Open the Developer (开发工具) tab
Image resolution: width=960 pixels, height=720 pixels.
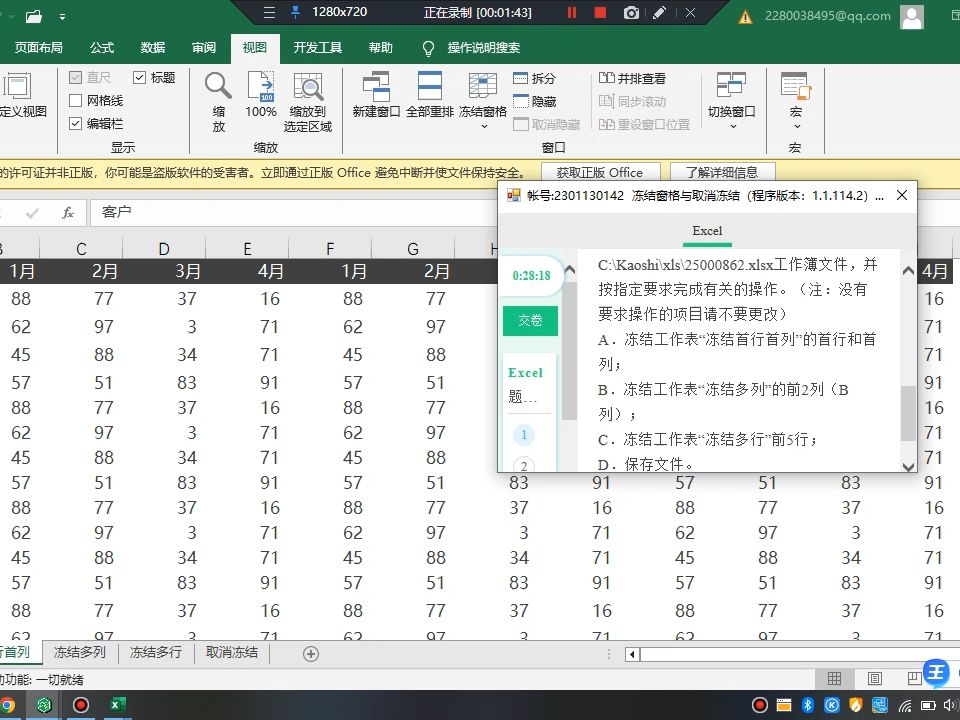tap(317, 48)
